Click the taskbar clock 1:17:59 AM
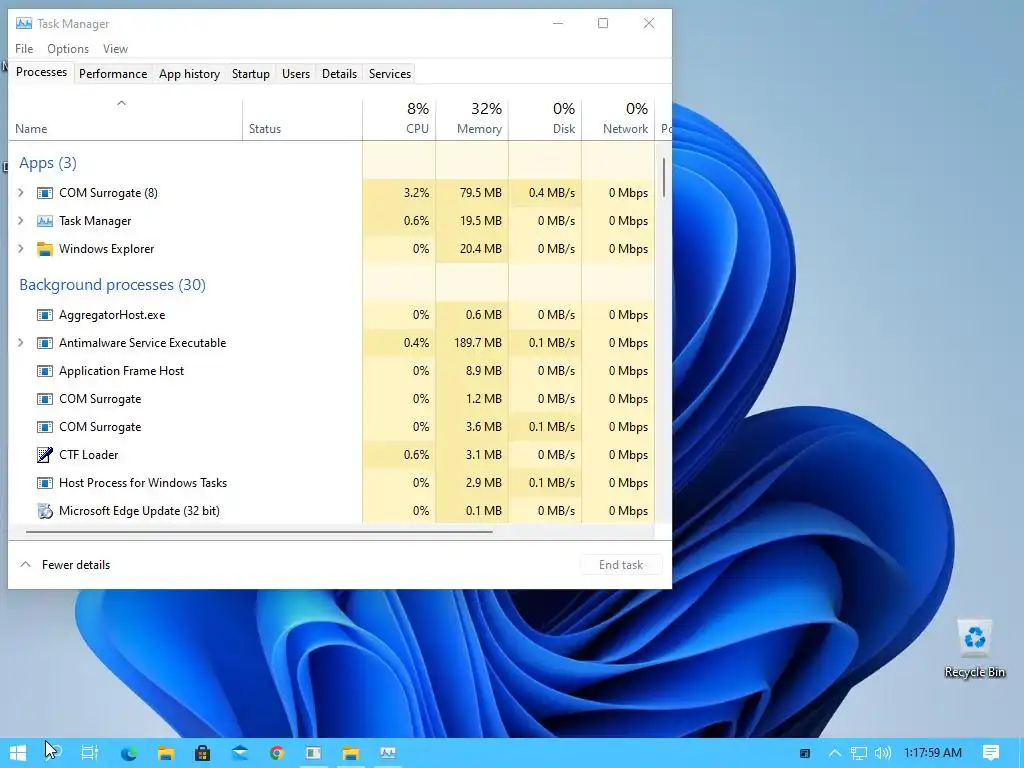The image size is (1024, 768). [x=933, y=753]
